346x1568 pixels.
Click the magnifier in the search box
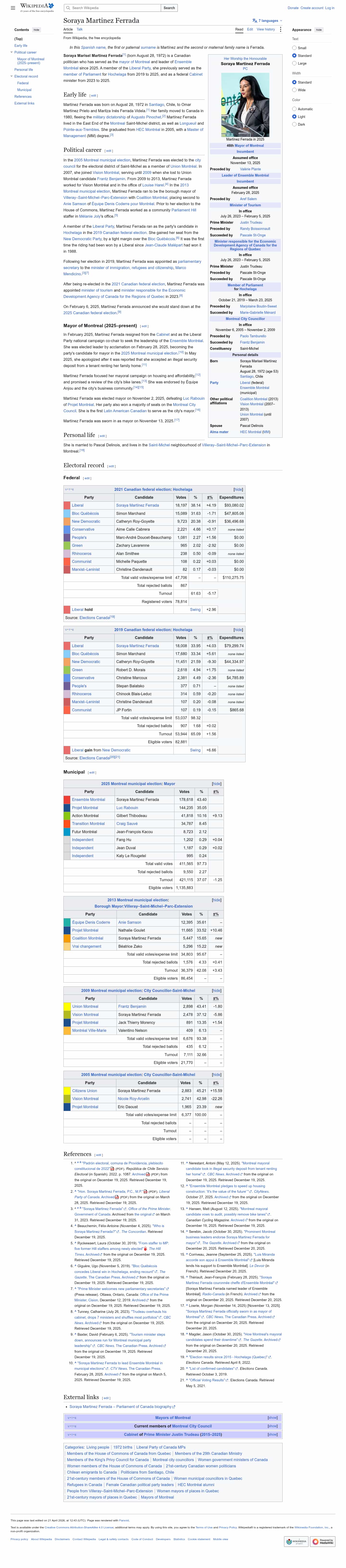click(x=68, y=8)
